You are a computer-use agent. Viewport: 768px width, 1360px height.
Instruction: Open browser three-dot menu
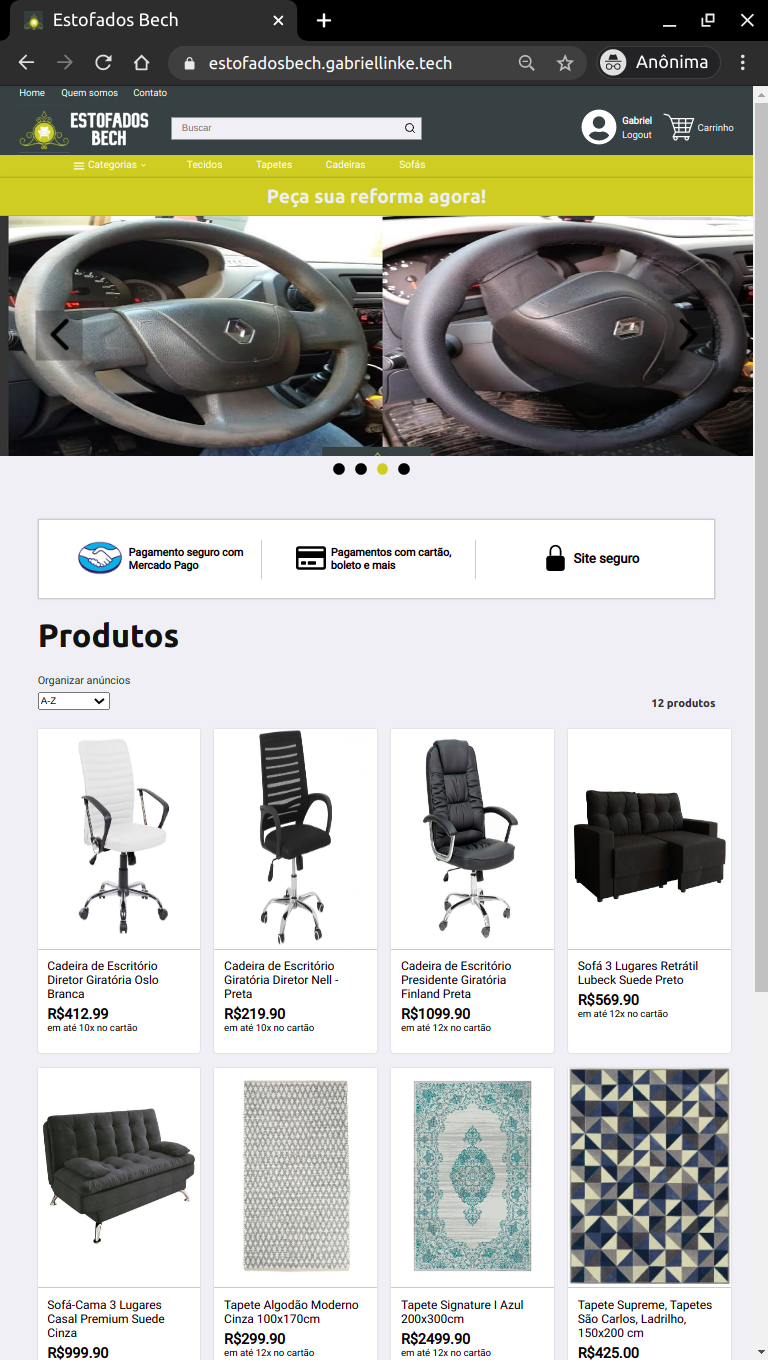tap(742, 63)
